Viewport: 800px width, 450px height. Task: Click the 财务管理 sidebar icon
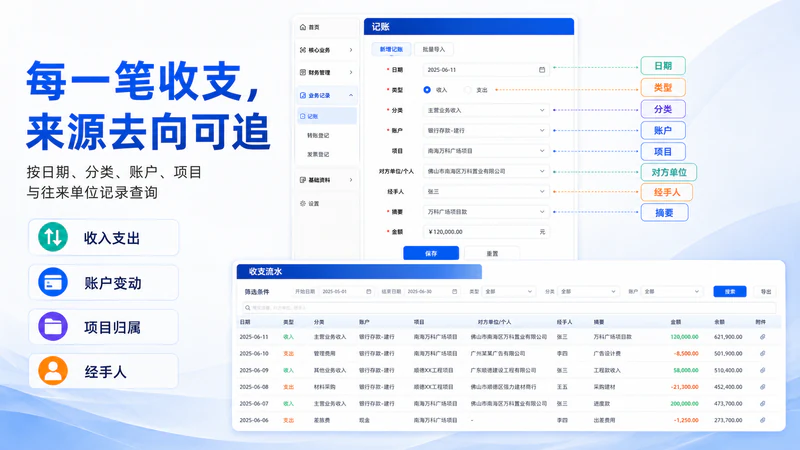(303, 72)
